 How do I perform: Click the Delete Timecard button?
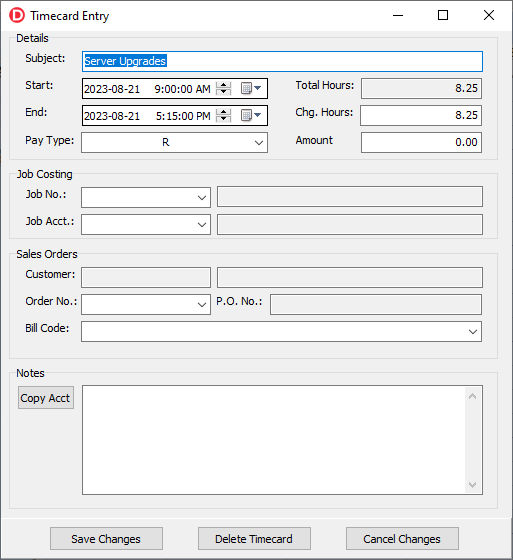pos(254,539)
